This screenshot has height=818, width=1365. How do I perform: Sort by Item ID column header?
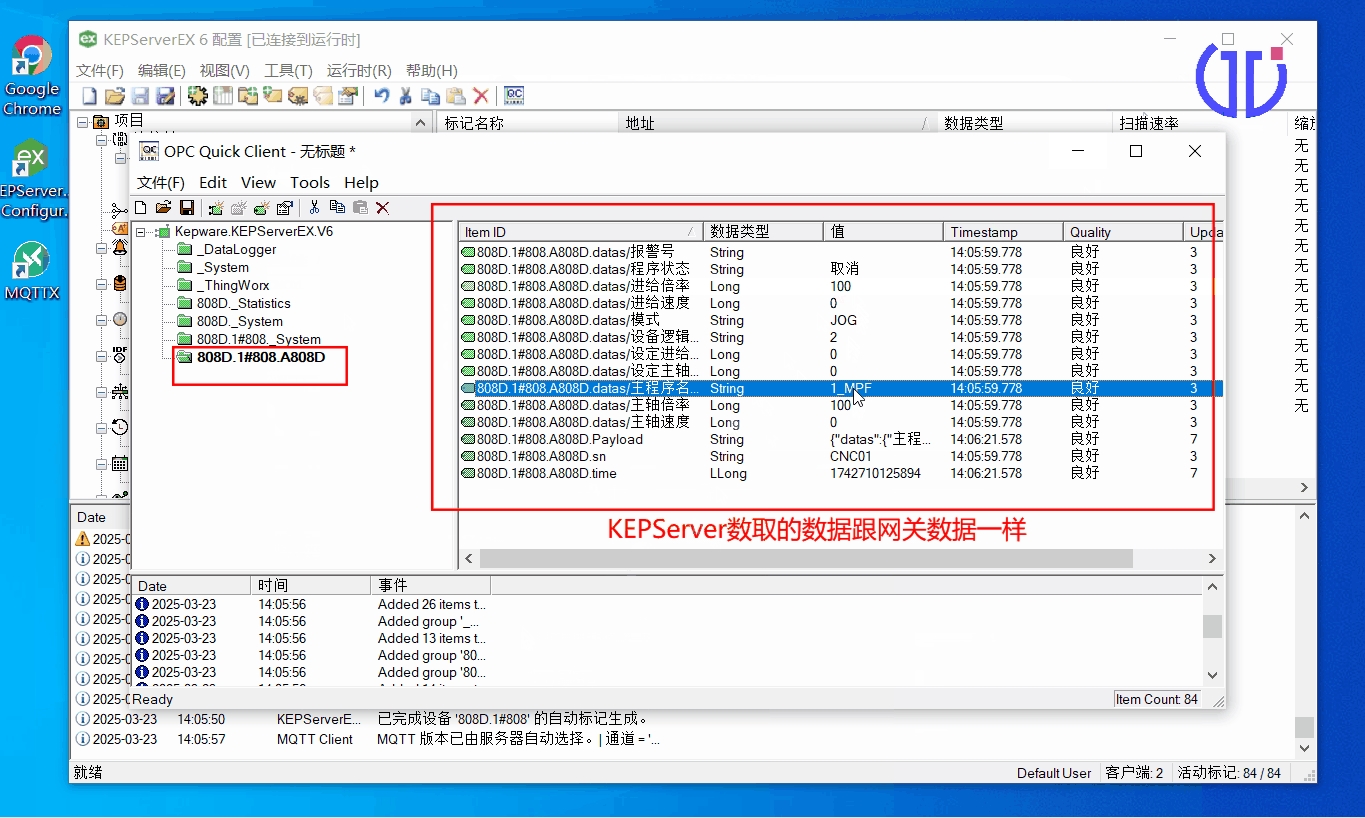(x=581, y=232)
